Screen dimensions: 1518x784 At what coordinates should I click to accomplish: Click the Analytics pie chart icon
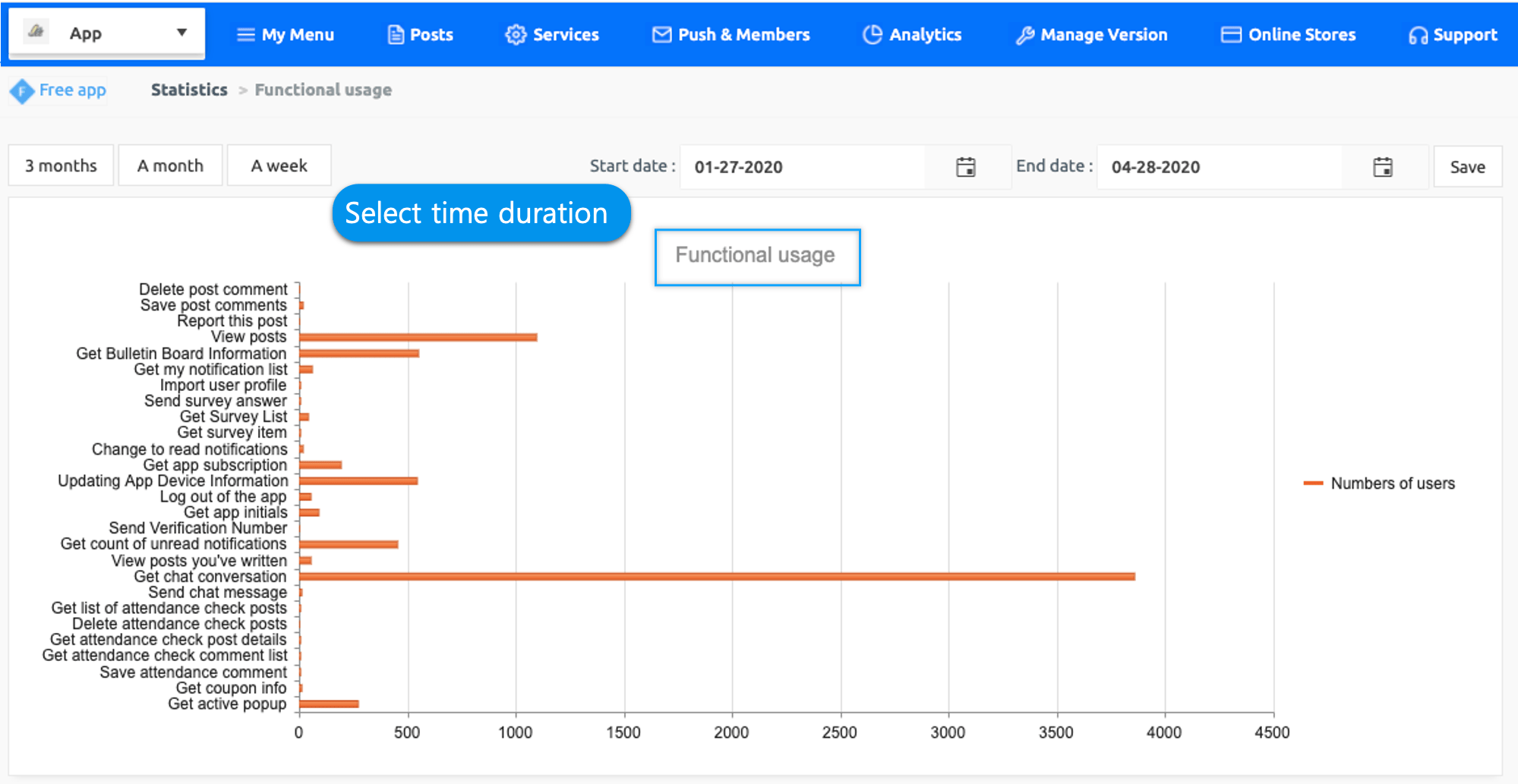click(x=873, y=35)
